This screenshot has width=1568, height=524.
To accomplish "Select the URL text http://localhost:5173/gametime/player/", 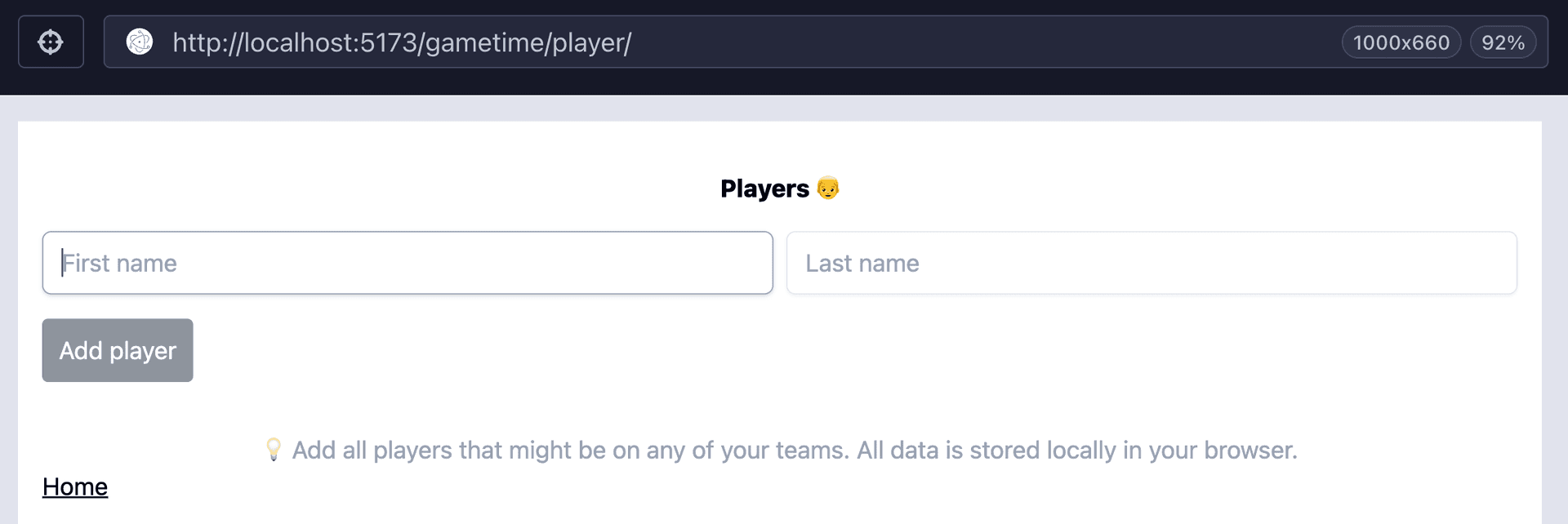I will (x=403, y=43).
